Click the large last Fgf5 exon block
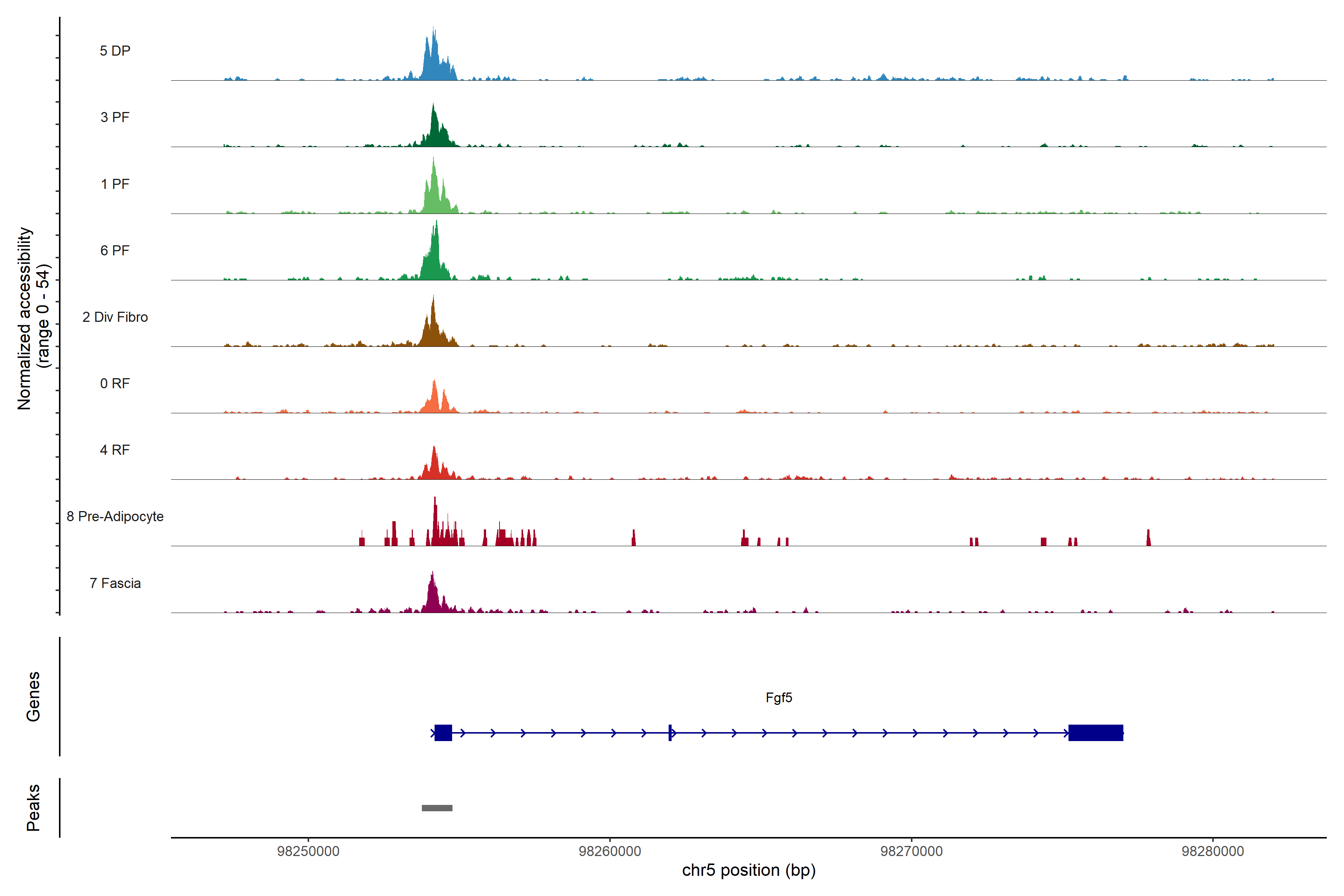Viewport: 1344px width, 896px height. (1095, 732)
